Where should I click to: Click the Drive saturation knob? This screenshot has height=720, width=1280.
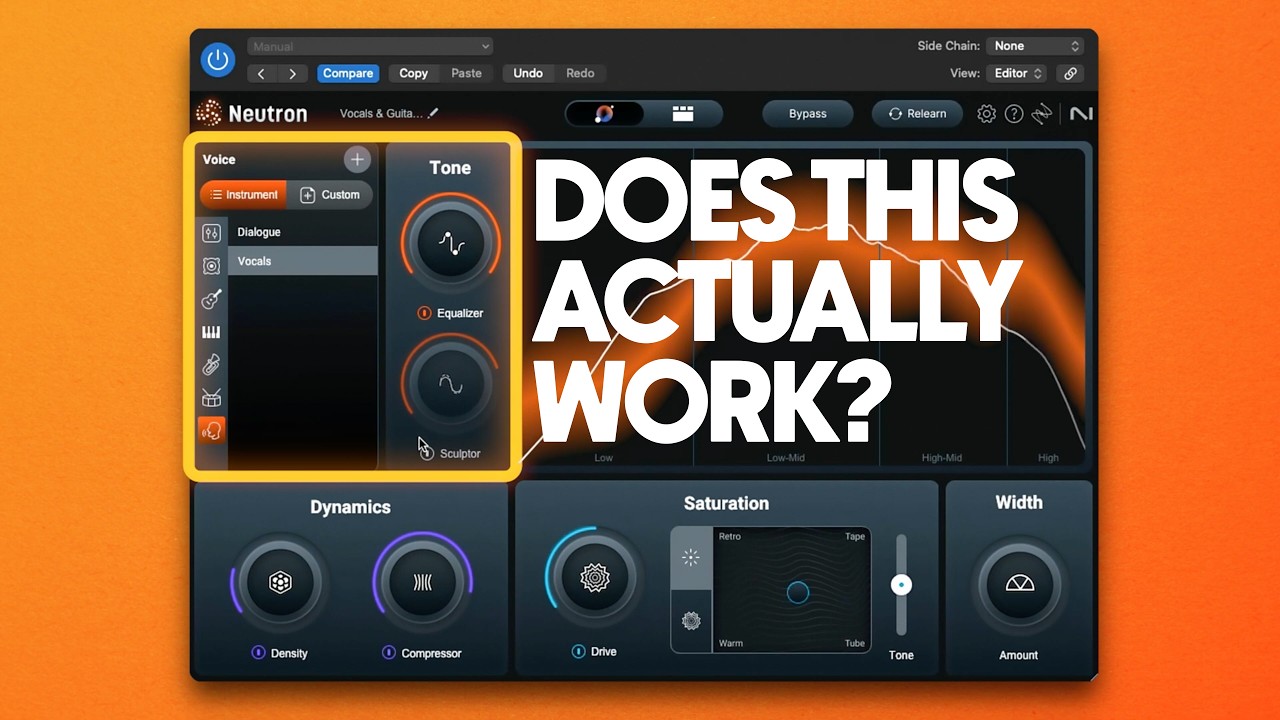point(595,577)
